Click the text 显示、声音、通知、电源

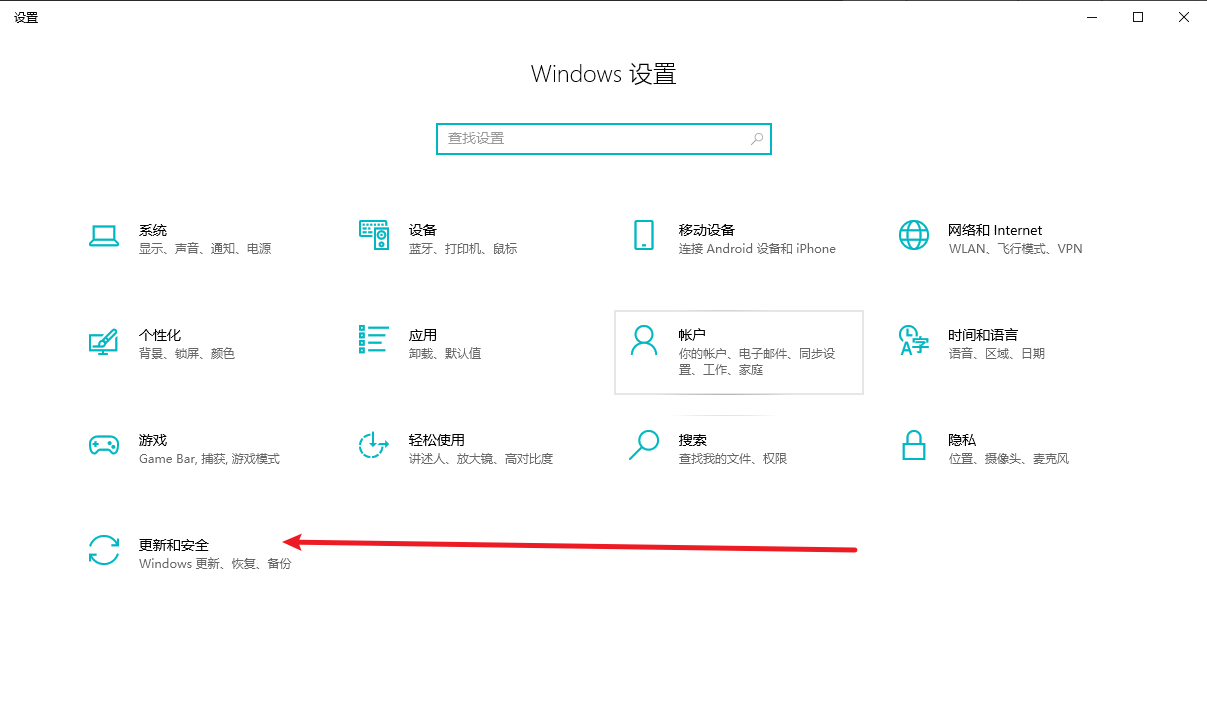coord(205,249)
